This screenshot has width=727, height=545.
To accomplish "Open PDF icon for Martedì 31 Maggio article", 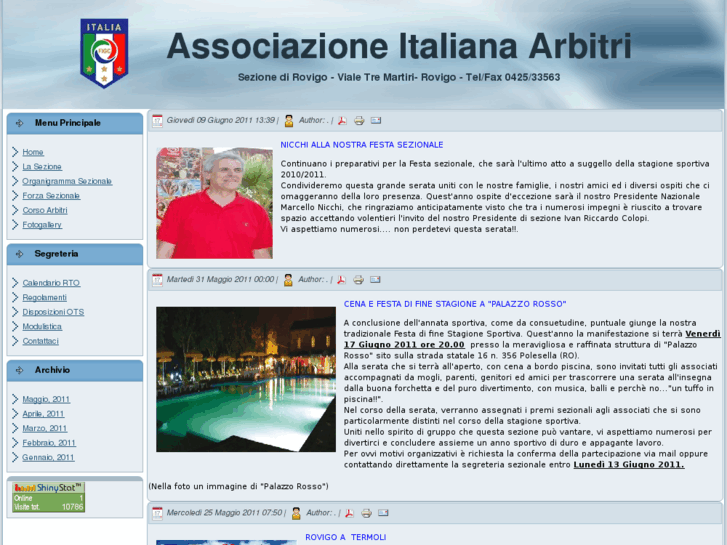I will (341, 280).
